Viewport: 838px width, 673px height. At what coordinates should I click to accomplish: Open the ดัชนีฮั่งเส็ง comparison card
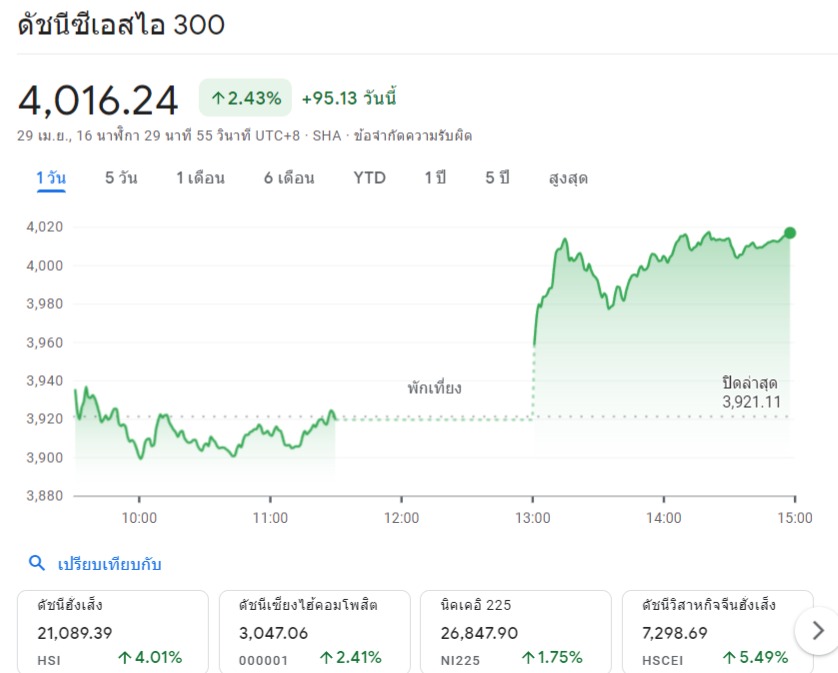[112, 630]
